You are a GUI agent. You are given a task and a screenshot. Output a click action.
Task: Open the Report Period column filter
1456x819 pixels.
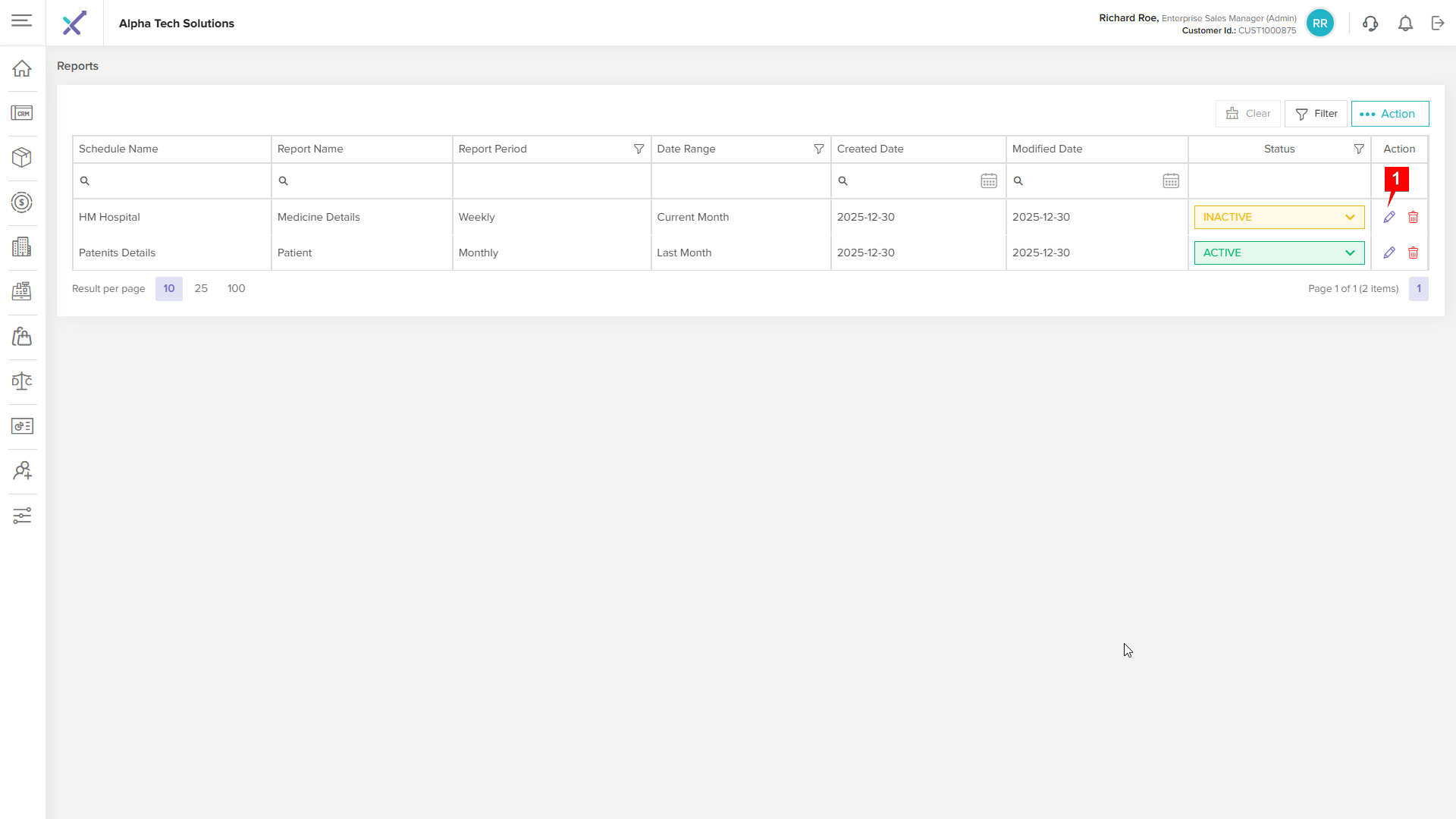click(639, 149)
